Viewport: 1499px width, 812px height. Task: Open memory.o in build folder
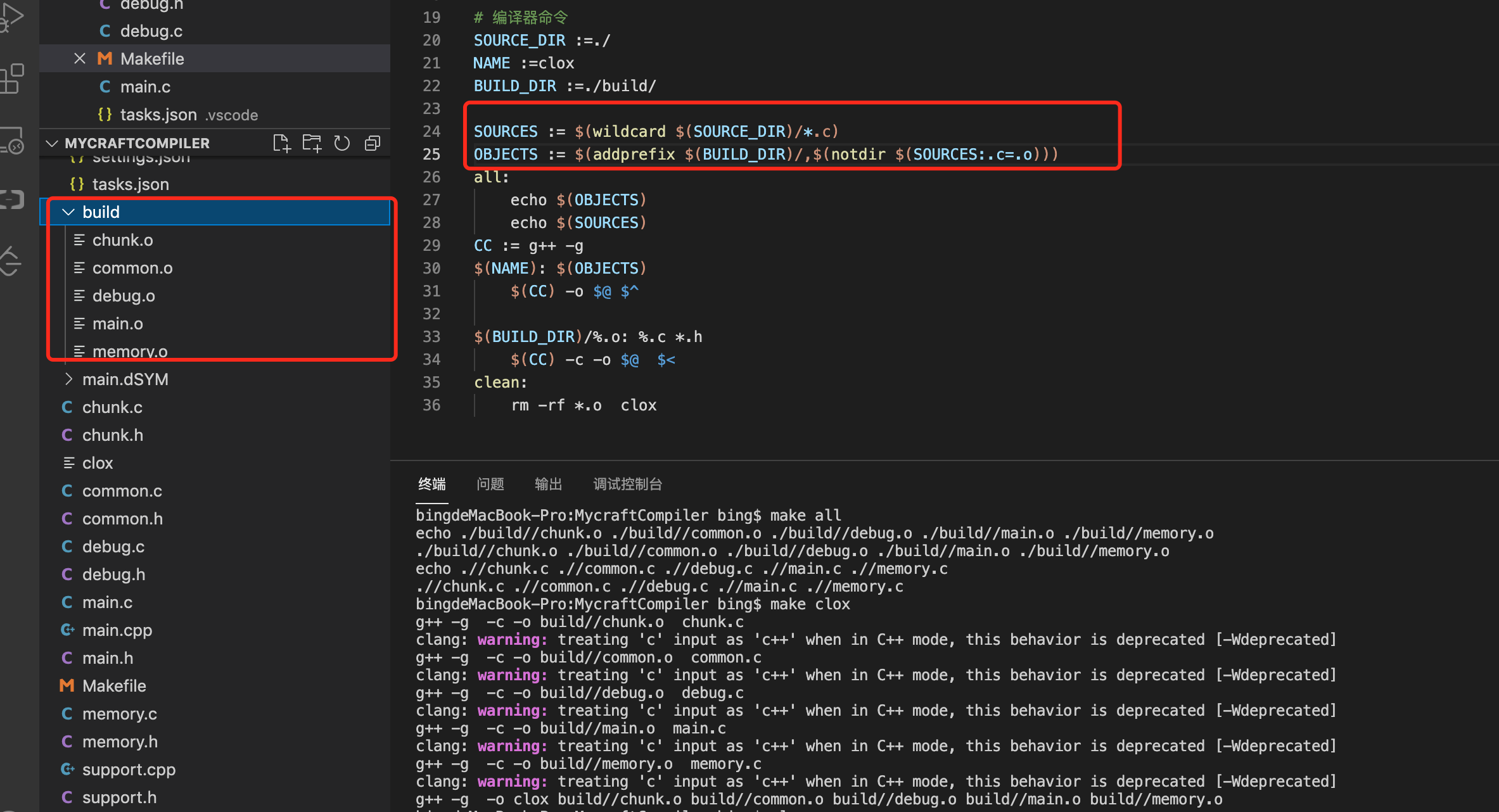[215, 352]
